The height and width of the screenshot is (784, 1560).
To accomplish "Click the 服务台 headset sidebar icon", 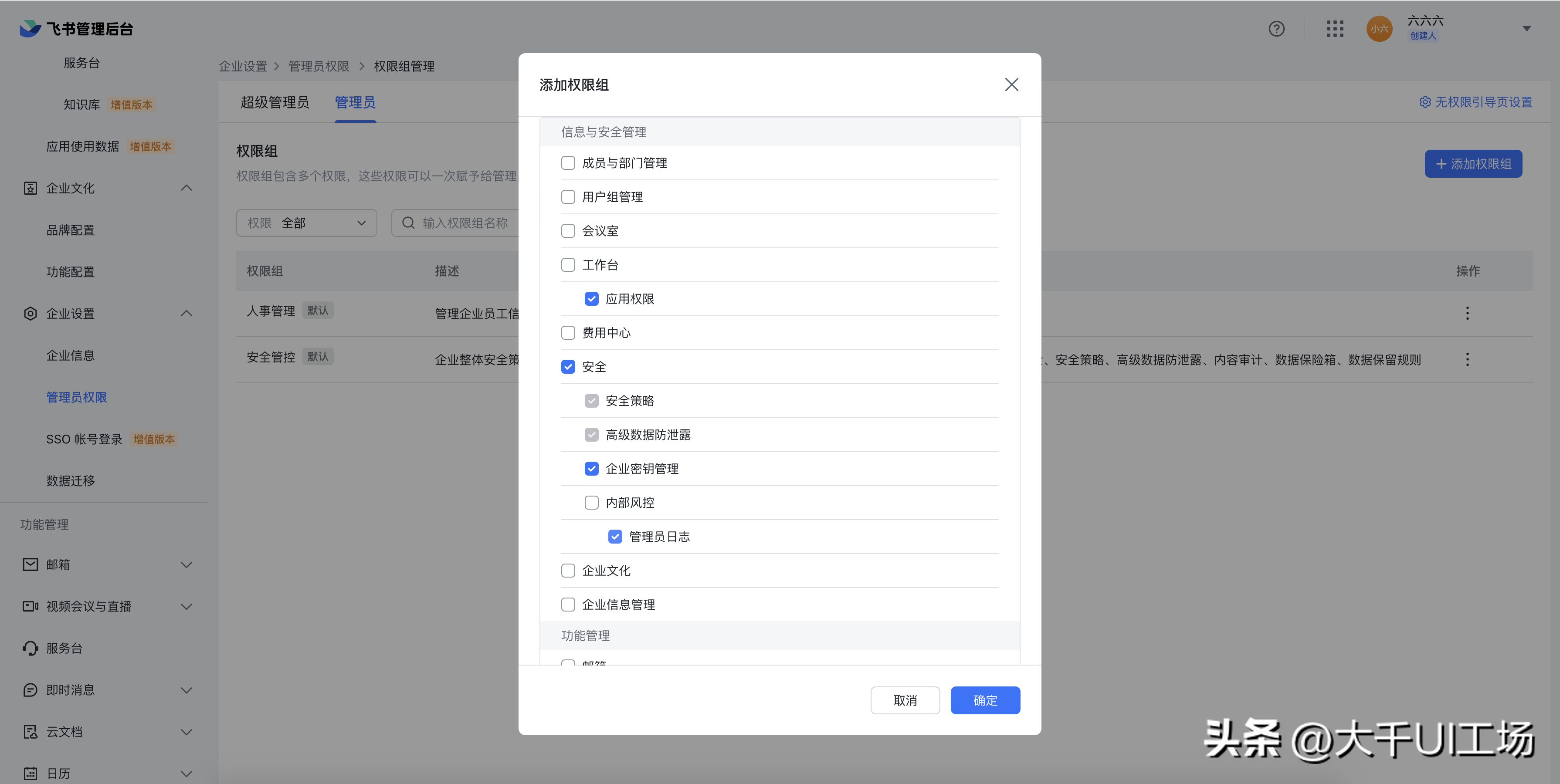I will pos(30,648).
